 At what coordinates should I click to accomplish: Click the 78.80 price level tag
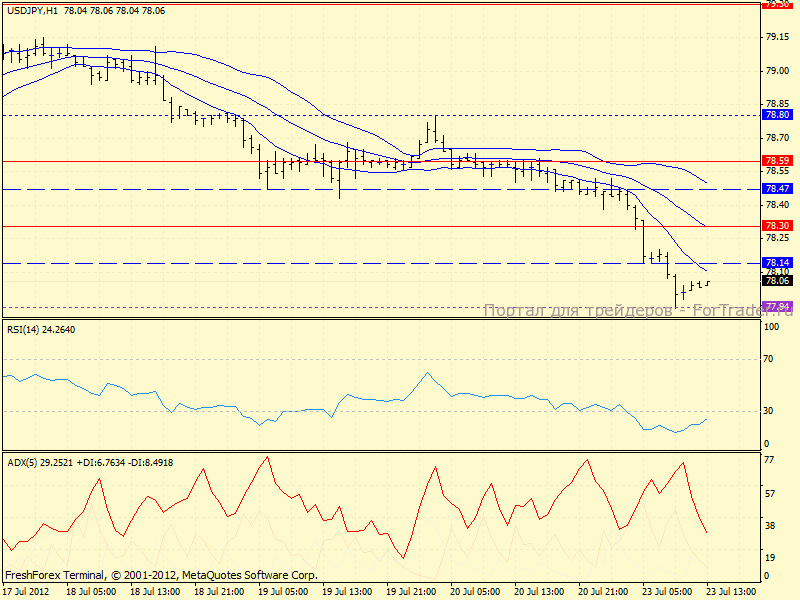[x=777, y=115]
